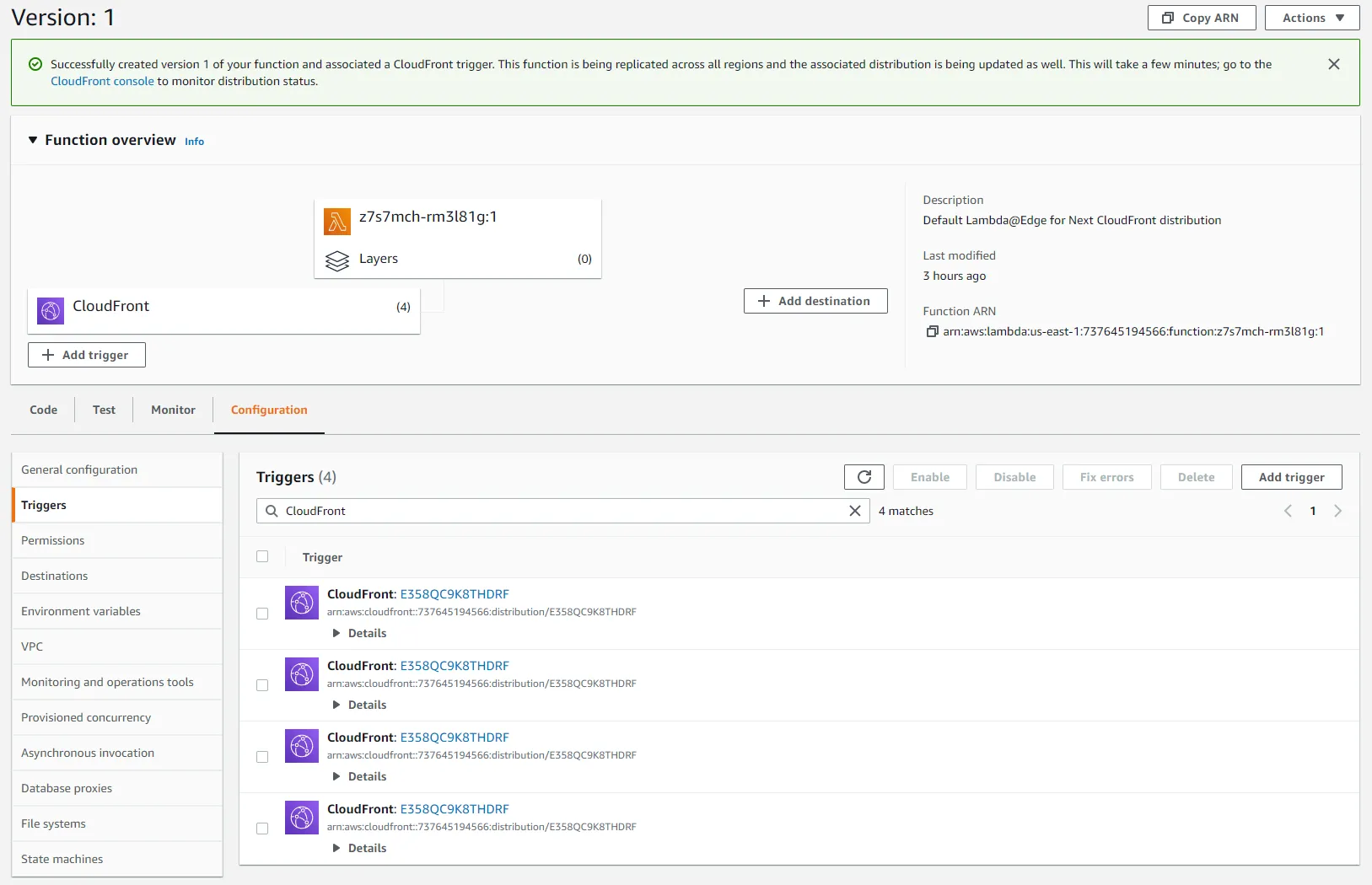Clear the CloudFront search filter
This screenshot has height=885, width=1372.
click(x=855, y=511)
